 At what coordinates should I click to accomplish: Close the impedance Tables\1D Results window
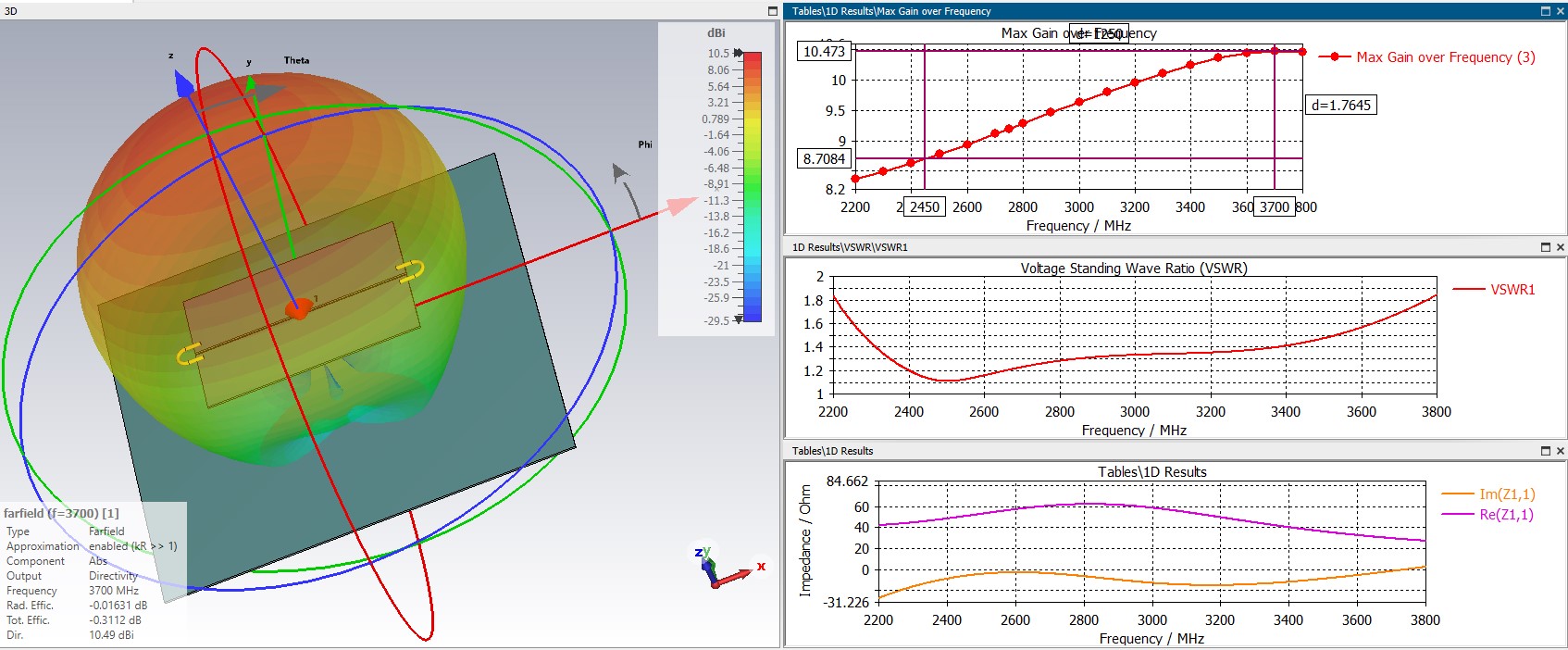point(1560,451)
